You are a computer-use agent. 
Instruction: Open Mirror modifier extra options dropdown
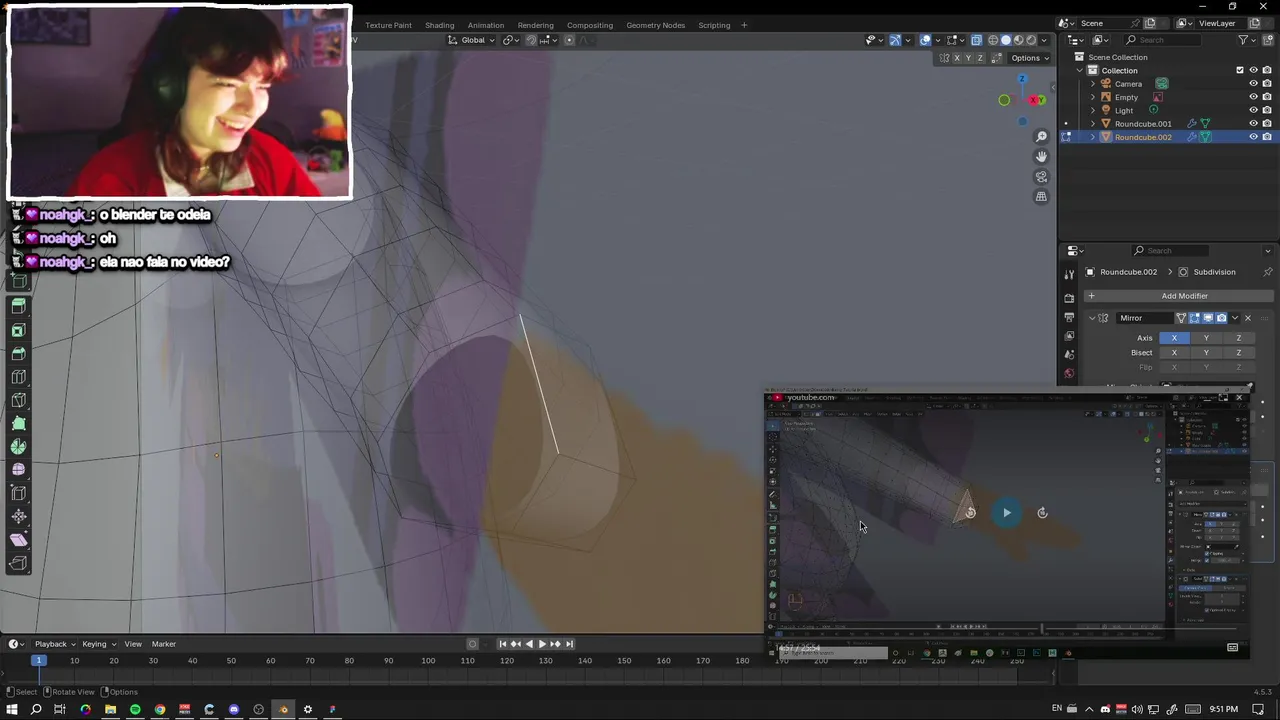click(x=1235, y=318)
